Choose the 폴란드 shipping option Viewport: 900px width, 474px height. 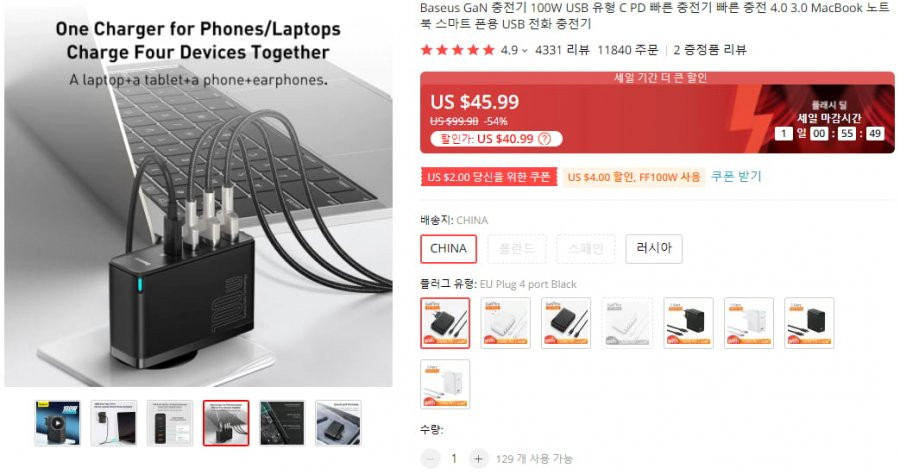[517, 248]
